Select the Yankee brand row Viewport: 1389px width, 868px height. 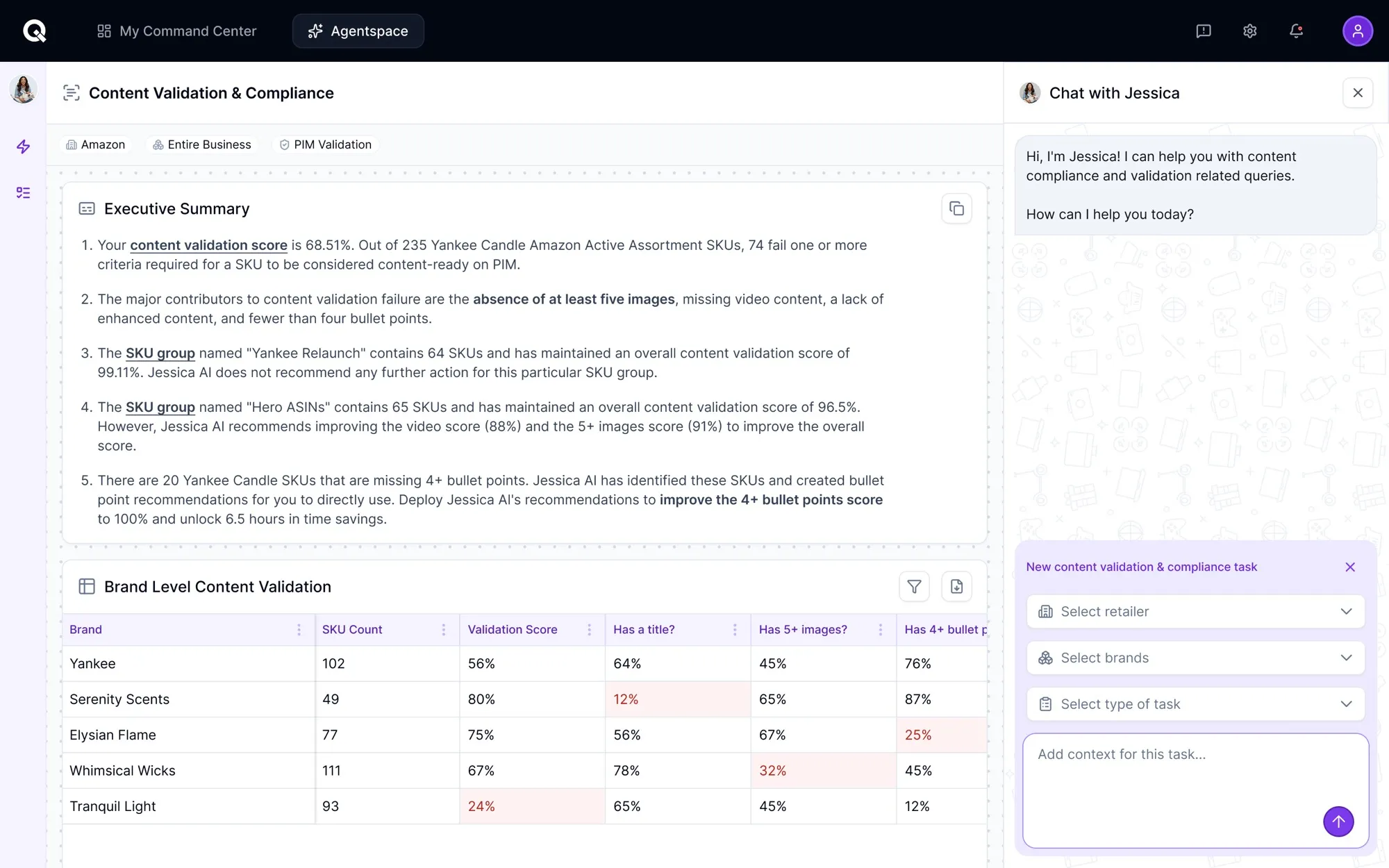[x=524, y=664]
